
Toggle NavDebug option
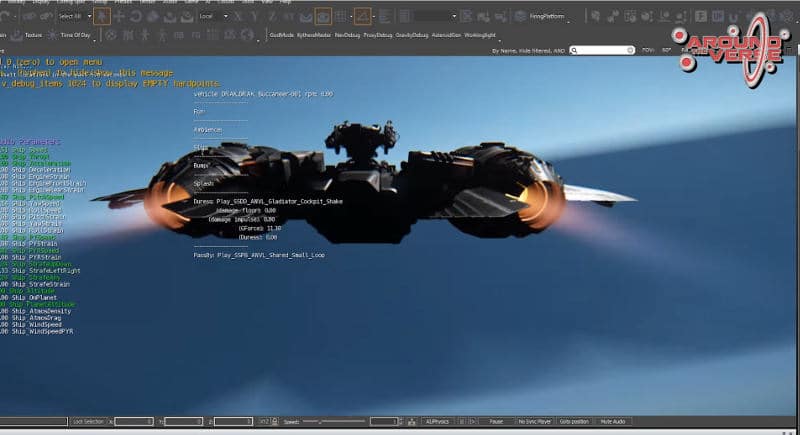[x=347, y=35]
